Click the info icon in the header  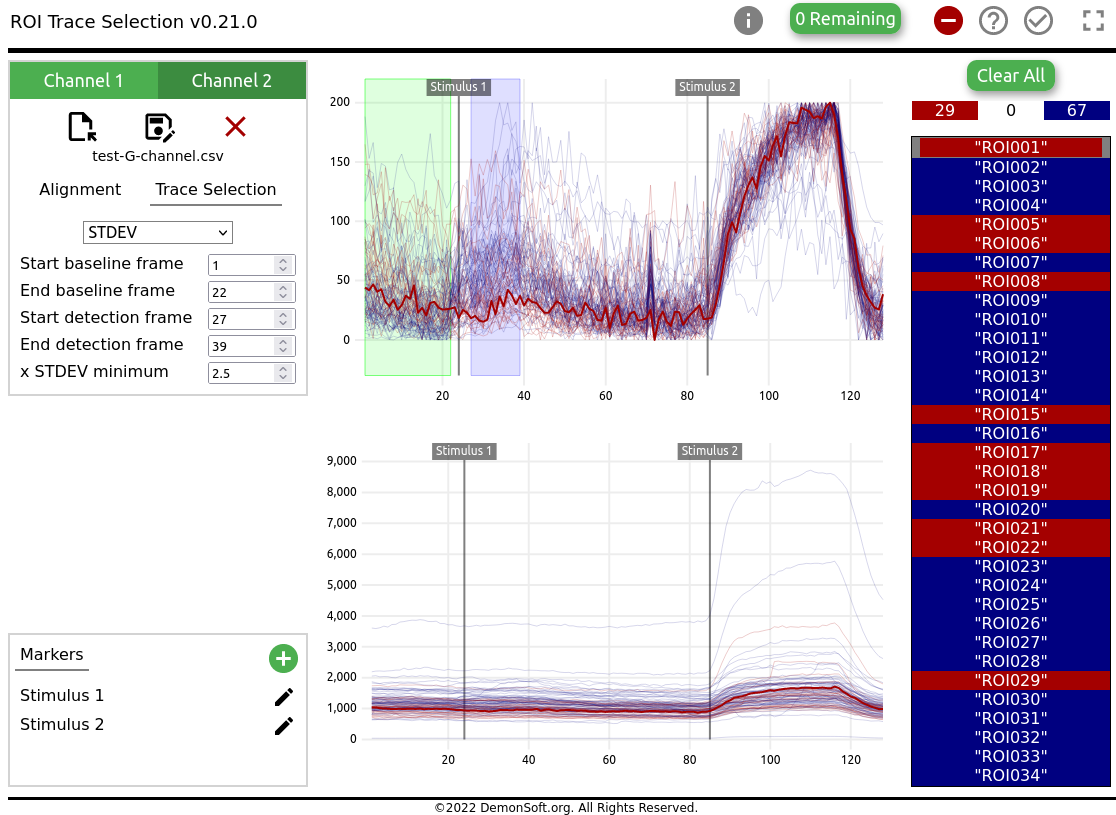(748, 20)
